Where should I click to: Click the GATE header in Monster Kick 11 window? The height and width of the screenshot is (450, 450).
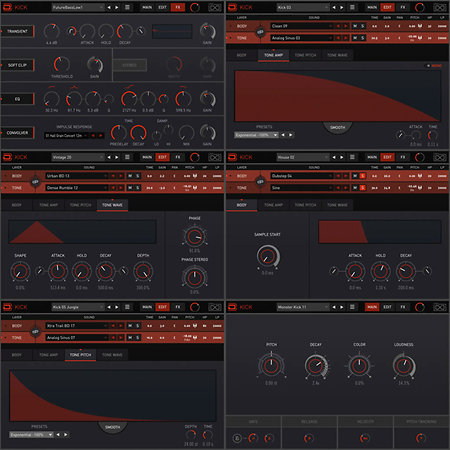pos(253,422)
